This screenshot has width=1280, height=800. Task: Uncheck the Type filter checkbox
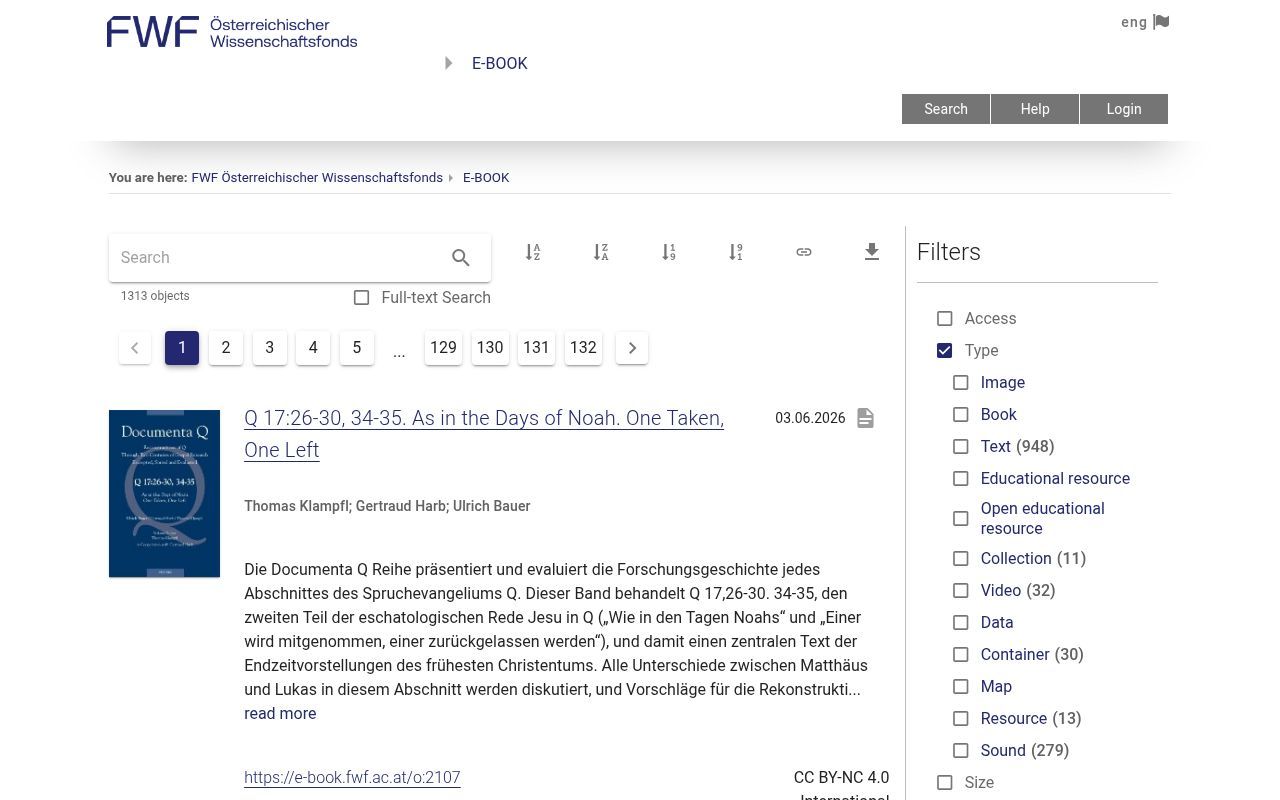click(945, 351)
